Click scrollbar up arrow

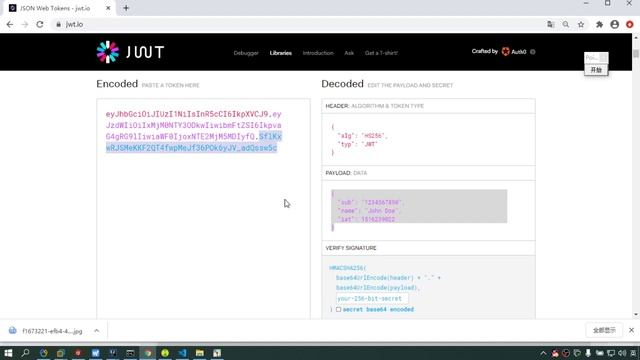(x=636, y=38)
